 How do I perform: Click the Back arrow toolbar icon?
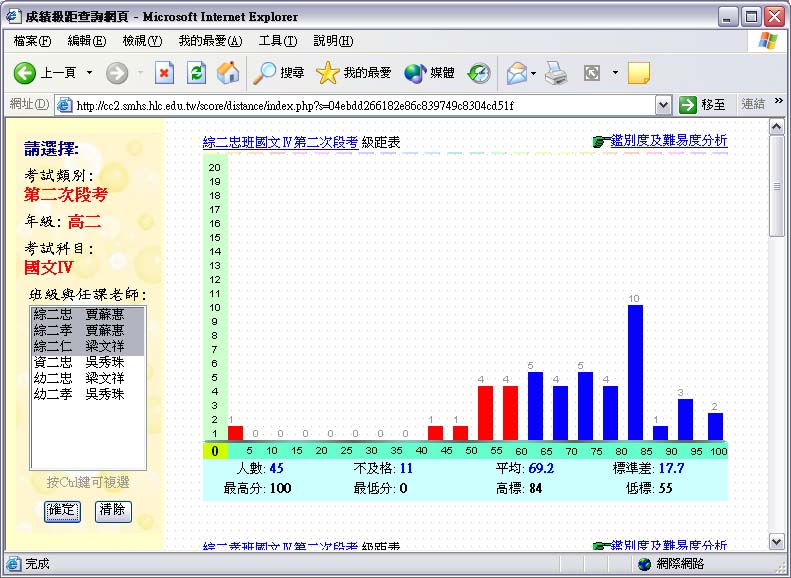point(25,73)
